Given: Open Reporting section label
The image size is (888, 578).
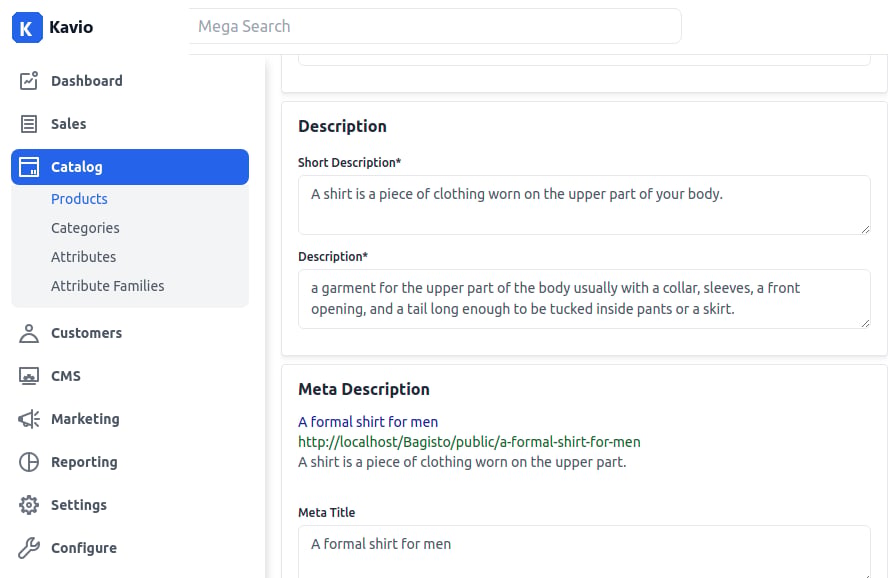Looking at the screenshot, I should pos(84,463).
